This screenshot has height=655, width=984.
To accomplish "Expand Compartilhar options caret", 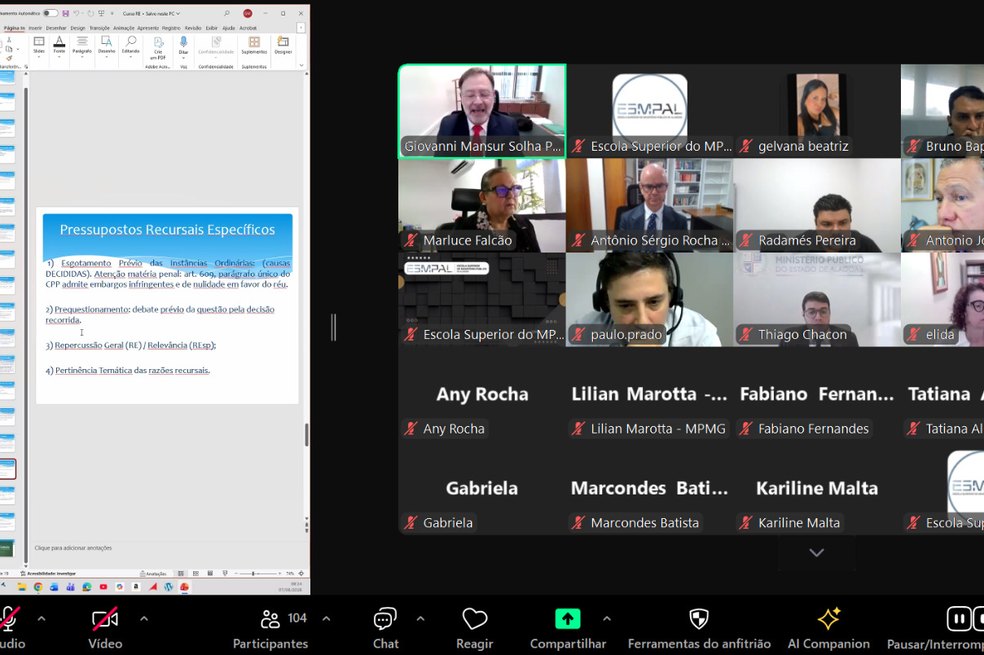I will click(x=607, y=619).
